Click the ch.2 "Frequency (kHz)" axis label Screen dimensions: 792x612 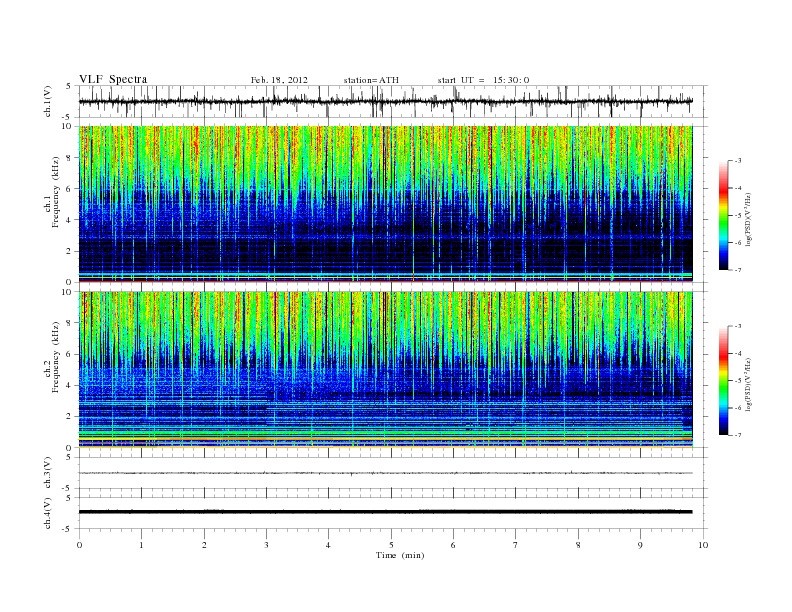(x=55, y=357)
